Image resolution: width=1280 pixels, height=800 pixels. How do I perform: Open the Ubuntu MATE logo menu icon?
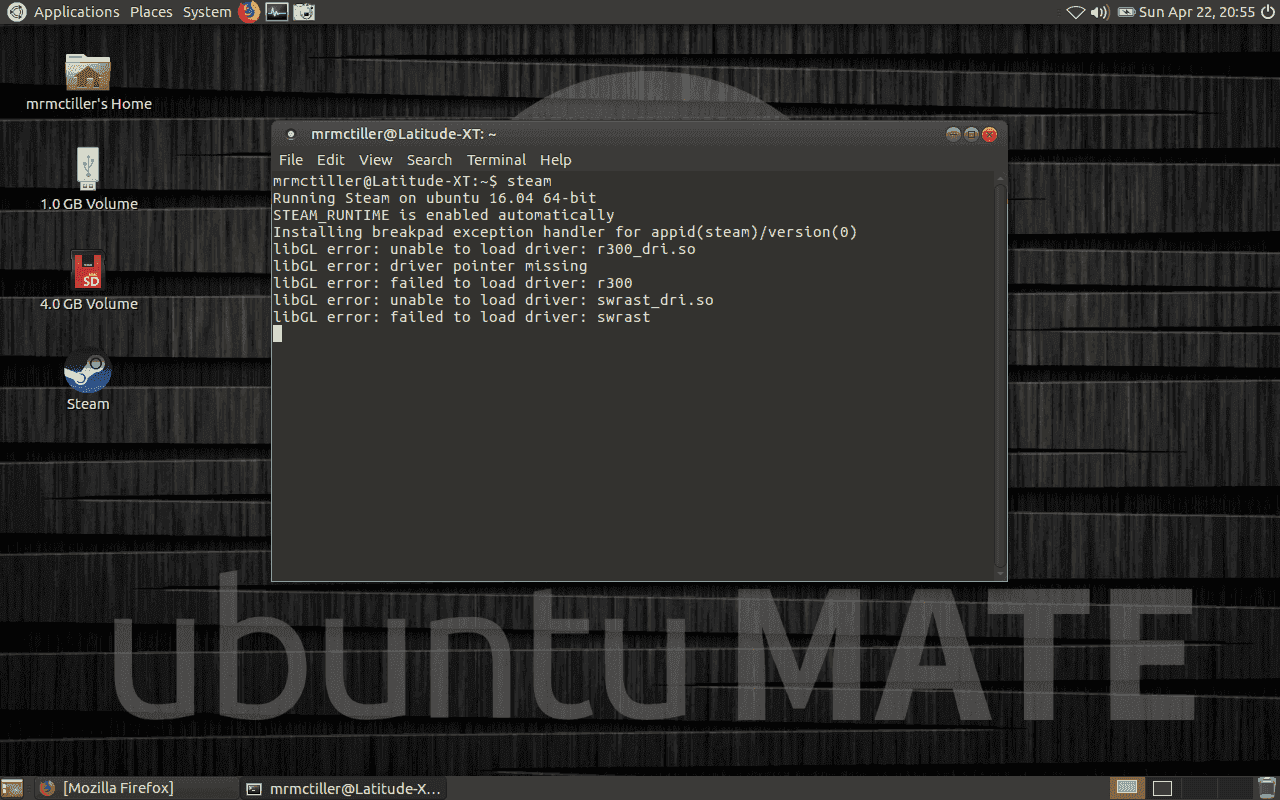click(x=16, y=12)
